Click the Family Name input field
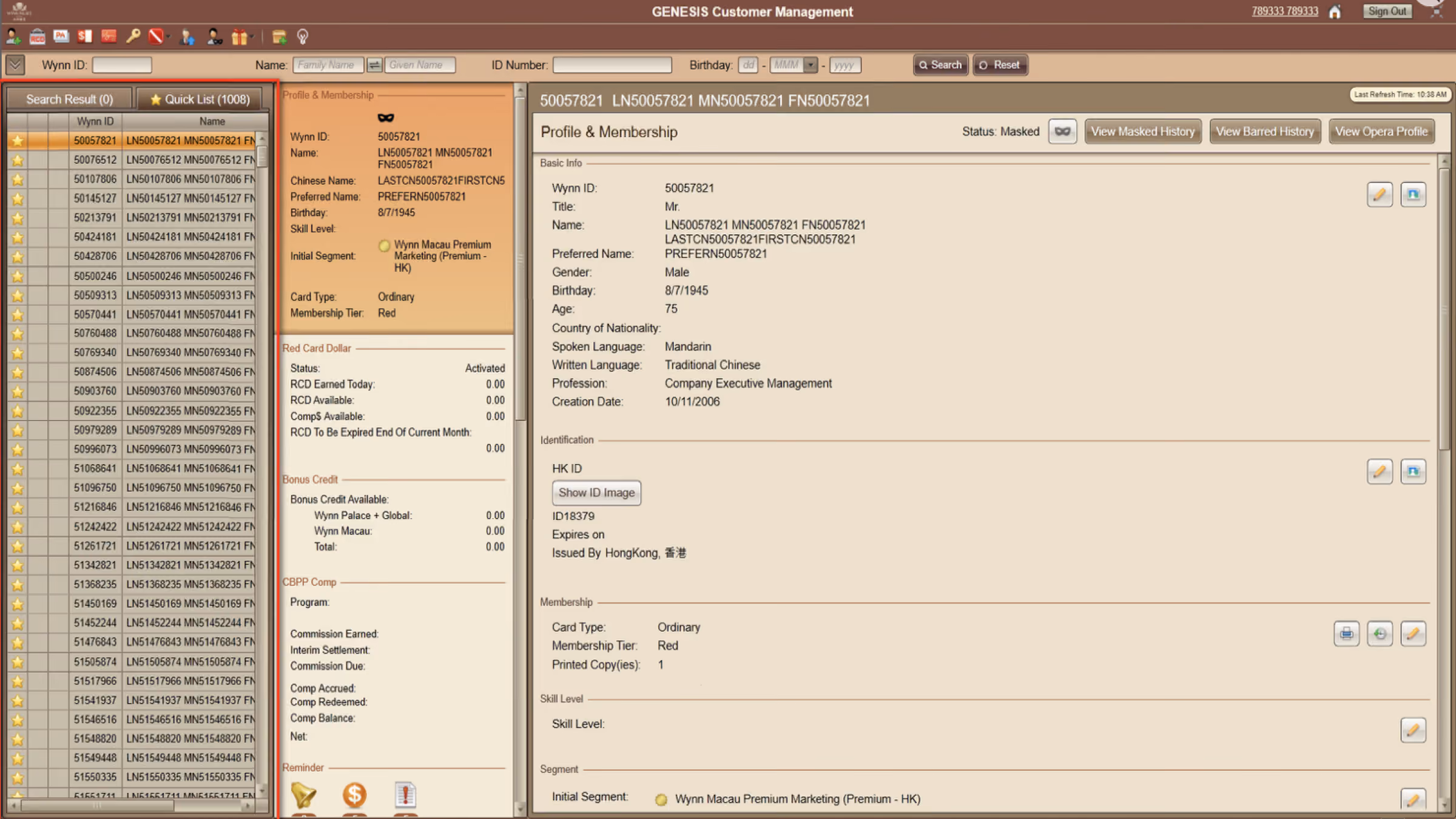Image resolution: width=1456 pixels, height=819 pixels. (328, 65)
